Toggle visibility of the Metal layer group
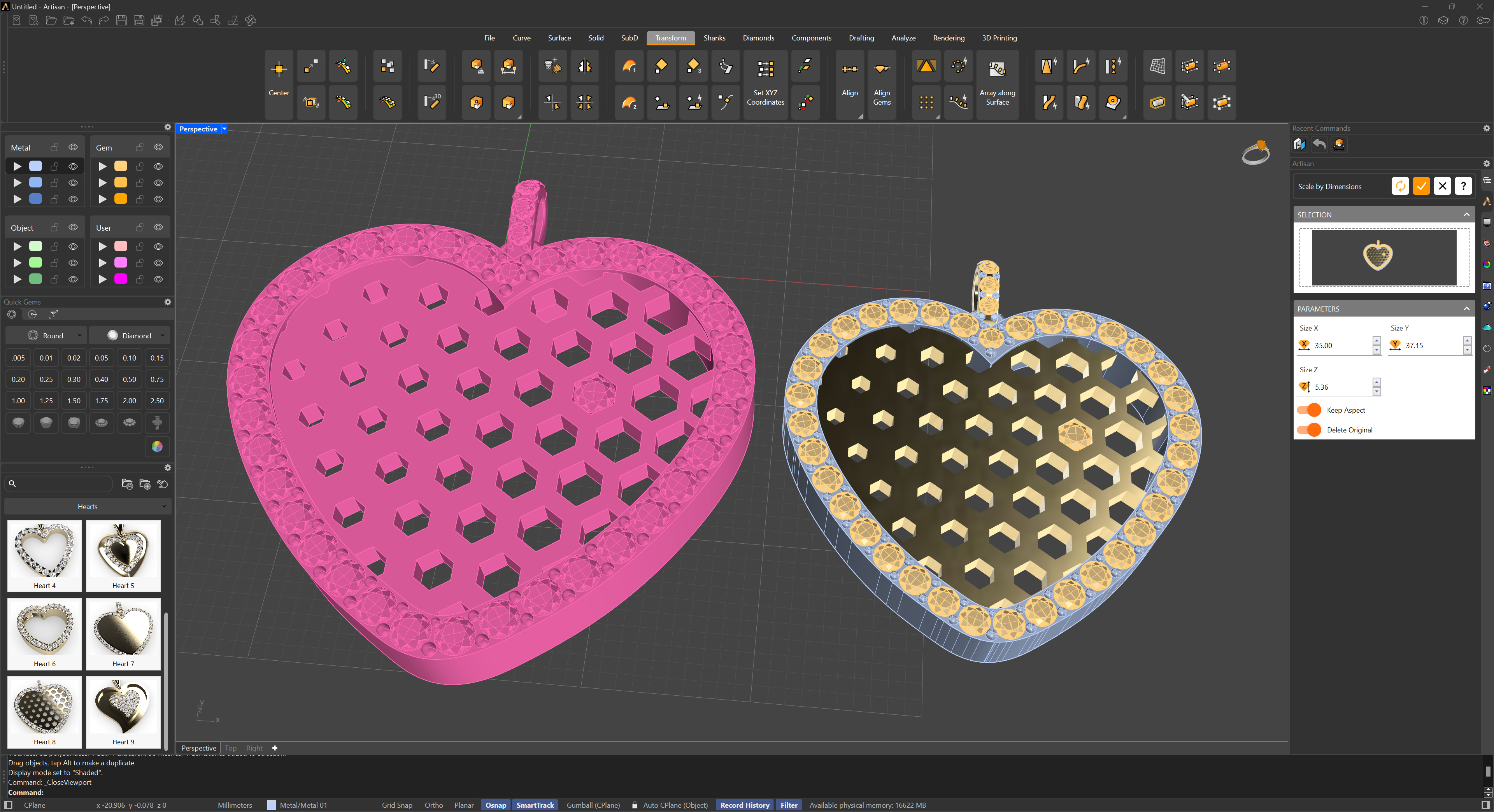 73,147
